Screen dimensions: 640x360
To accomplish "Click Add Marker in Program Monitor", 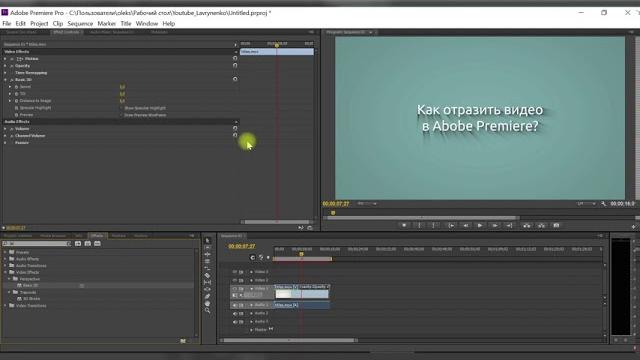I will pyautogui.click(x=404, y=225).
